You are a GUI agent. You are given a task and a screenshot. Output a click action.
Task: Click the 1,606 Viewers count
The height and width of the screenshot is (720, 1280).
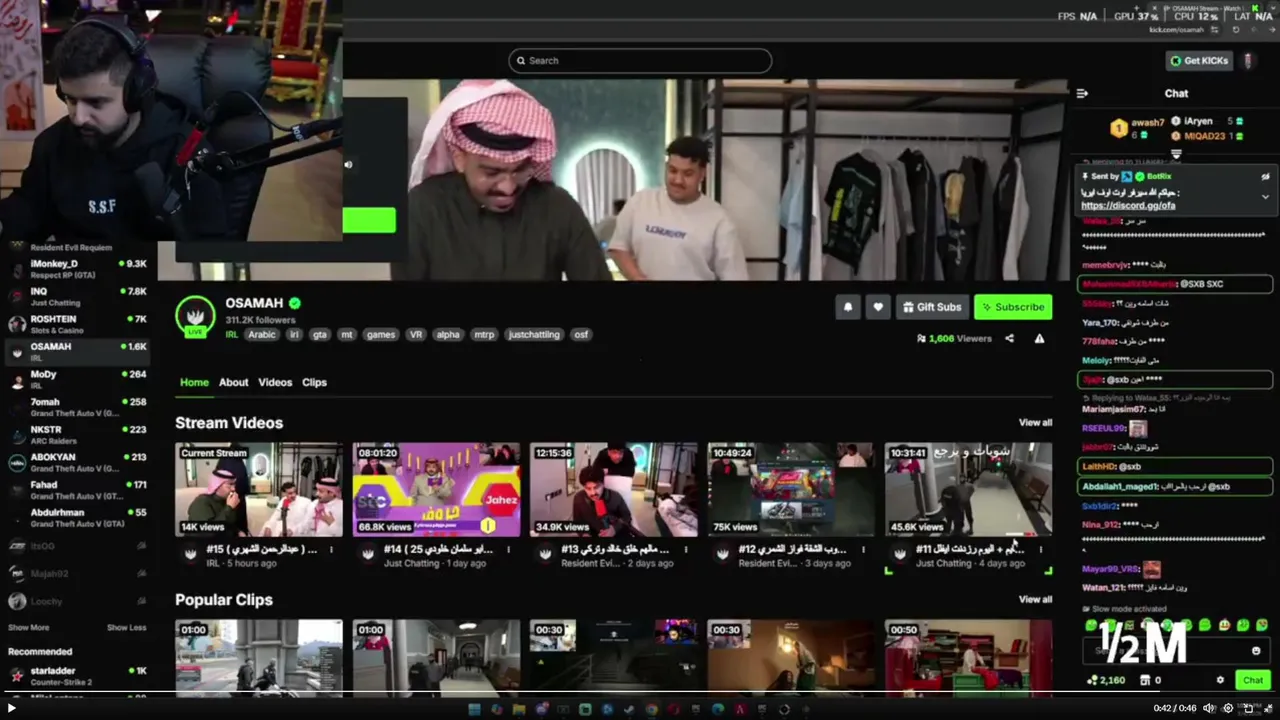954,339
